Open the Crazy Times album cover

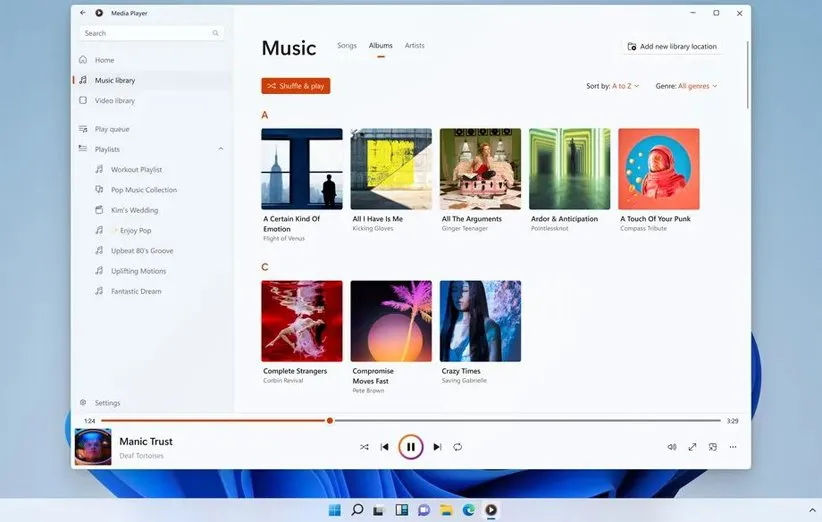coord(480,321)
